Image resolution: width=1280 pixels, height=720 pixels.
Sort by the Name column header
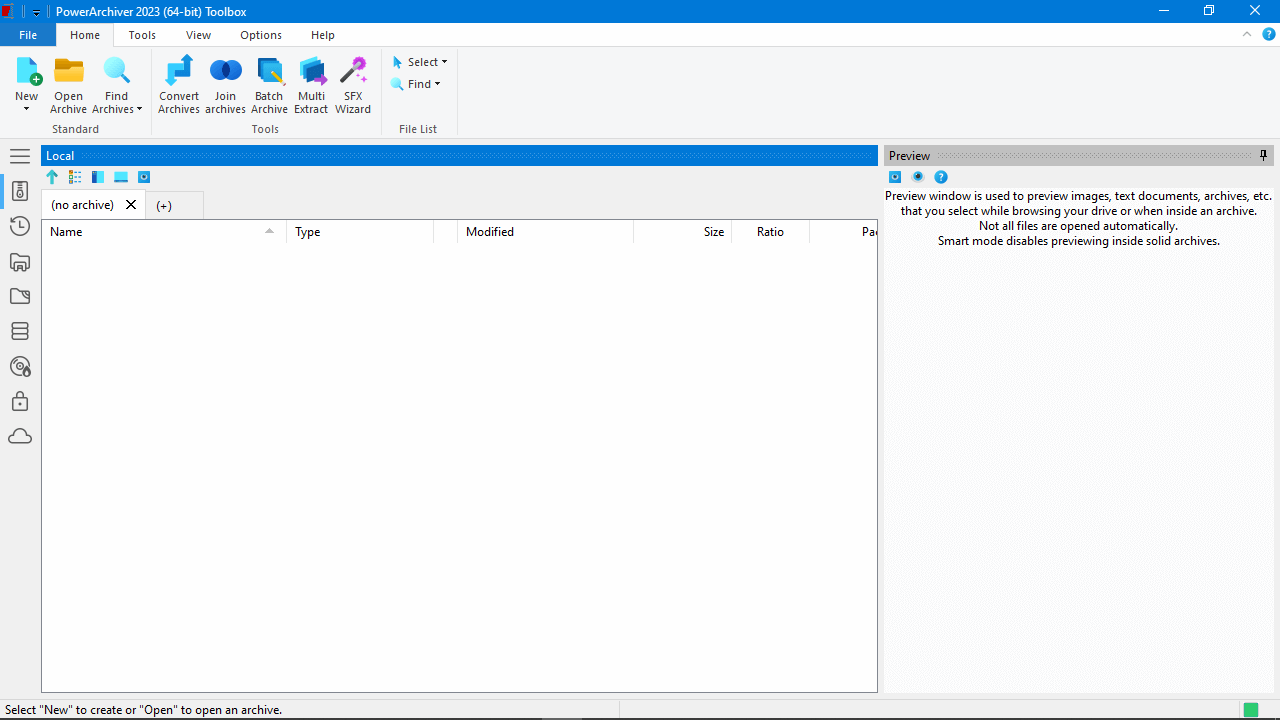[164, 232]
